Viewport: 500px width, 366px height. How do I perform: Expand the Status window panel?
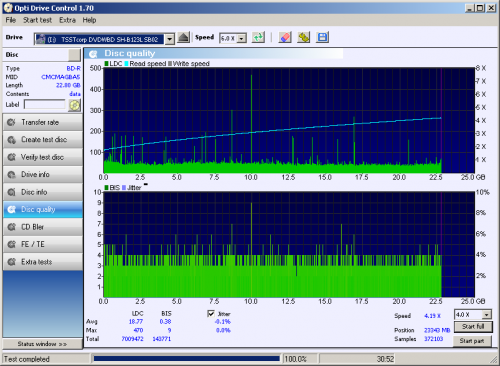[x=42, y=344]
